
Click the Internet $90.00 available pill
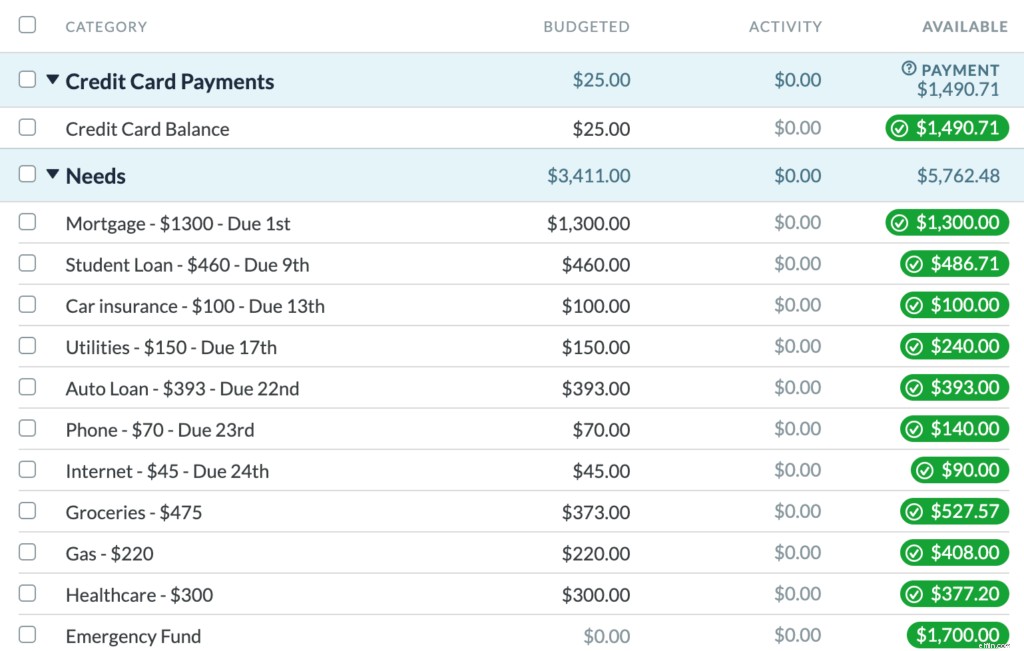tap(957, 470)
